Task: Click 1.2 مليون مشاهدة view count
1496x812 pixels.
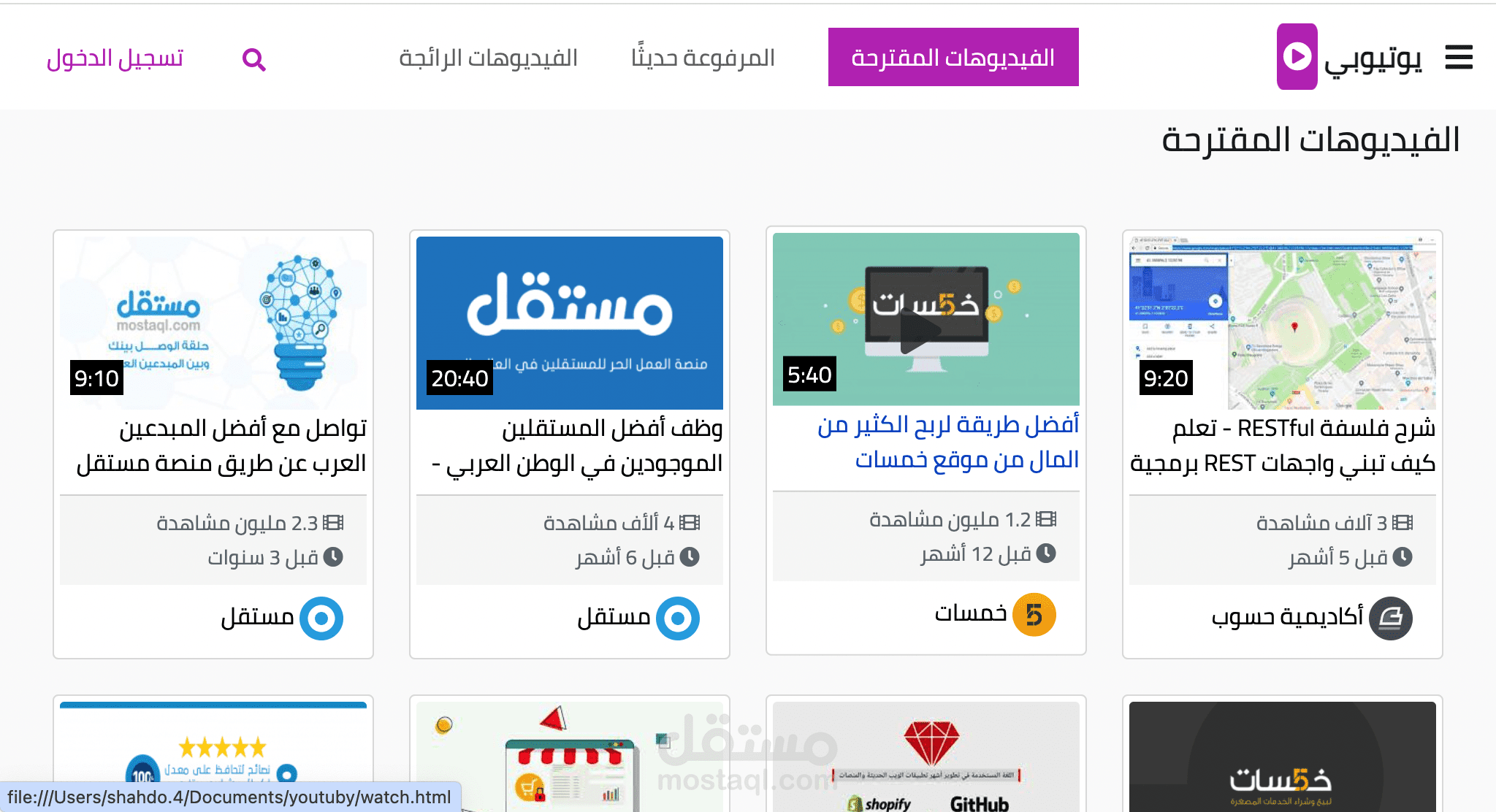Action: pyautogui.click(x=950, y=519)
